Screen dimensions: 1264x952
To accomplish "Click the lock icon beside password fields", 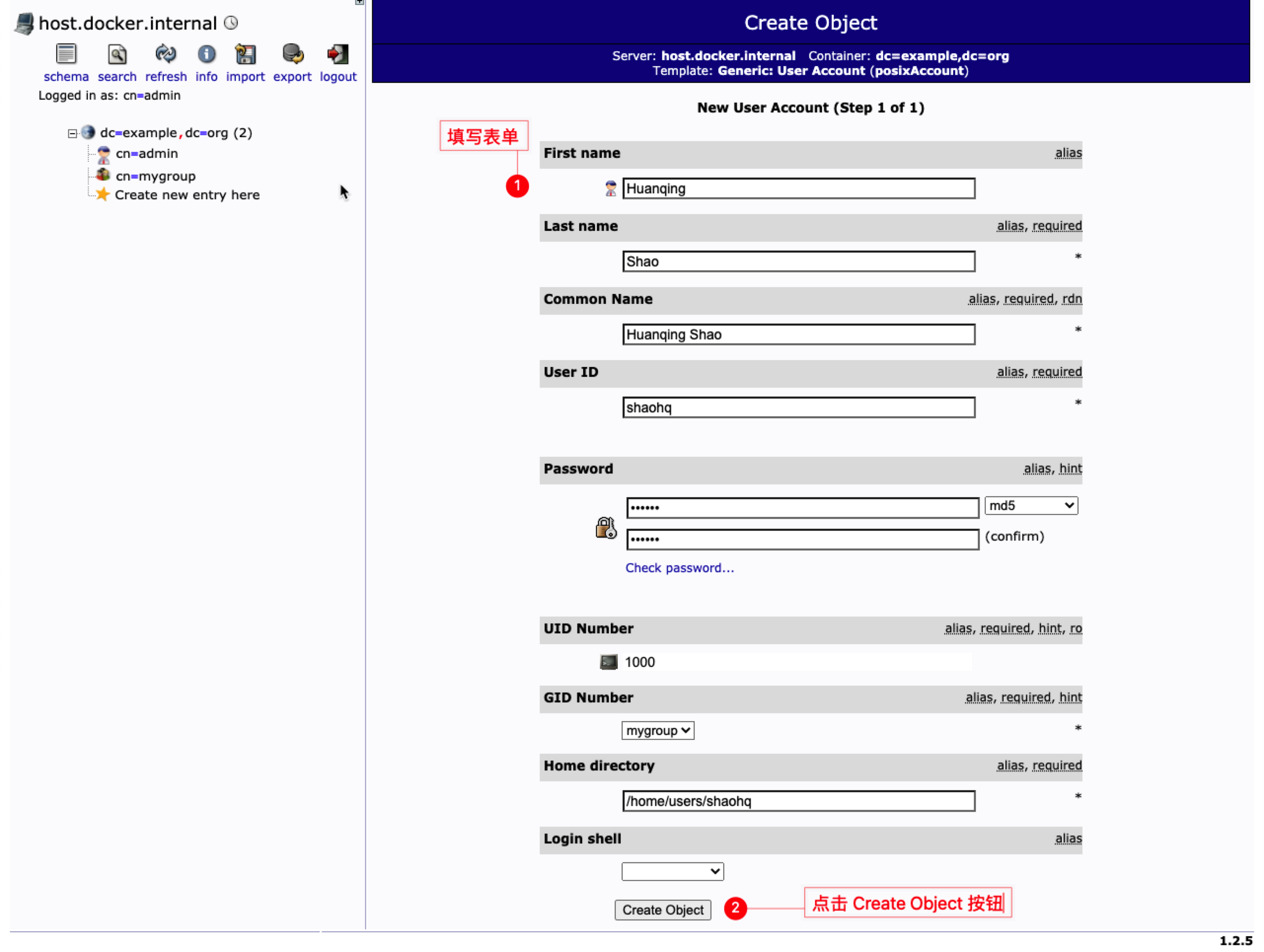I will (606, 527).
